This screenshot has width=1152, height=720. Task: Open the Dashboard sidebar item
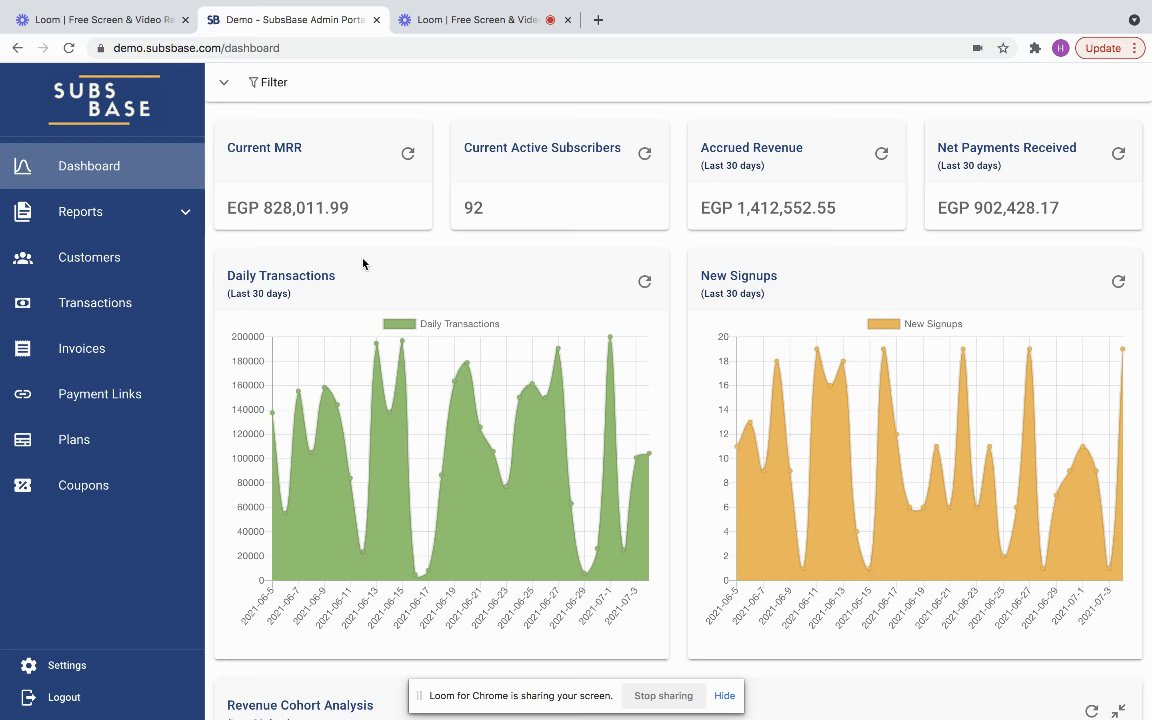pos(102,166)
